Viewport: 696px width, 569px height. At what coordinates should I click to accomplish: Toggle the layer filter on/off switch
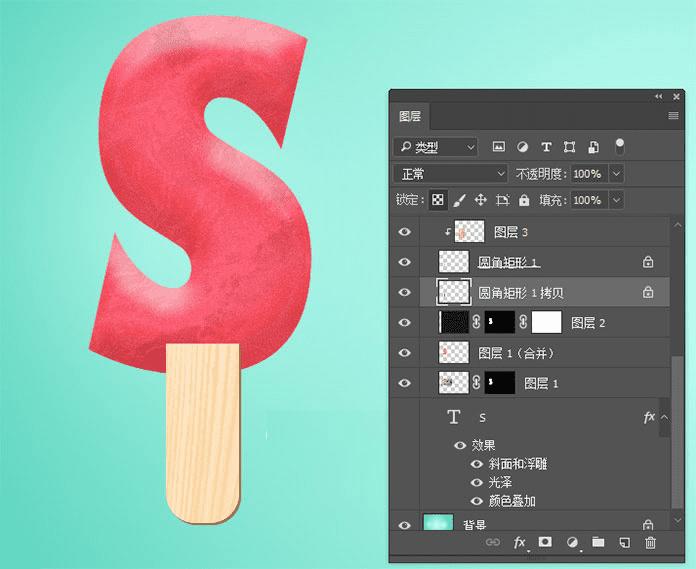click(x=619, y=146)
